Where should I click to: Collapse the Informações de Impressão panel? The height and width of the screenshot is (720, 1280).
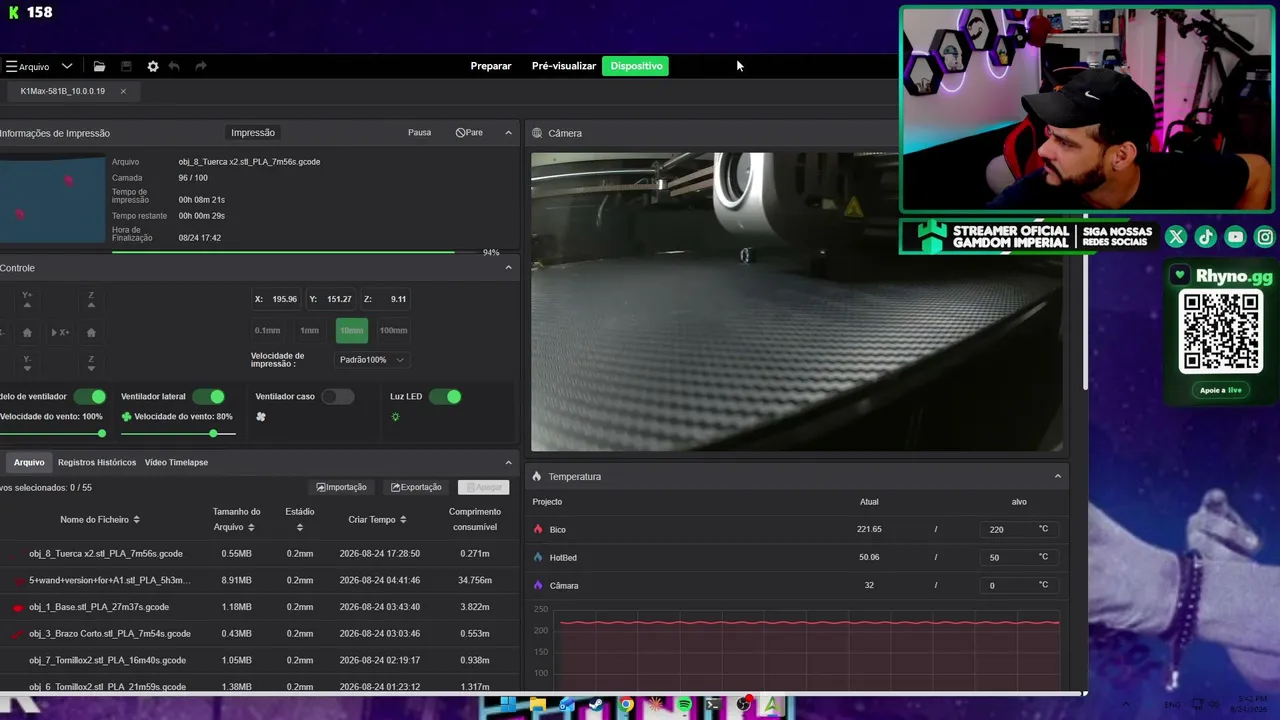pyautogui.click(x=508, y=133)
